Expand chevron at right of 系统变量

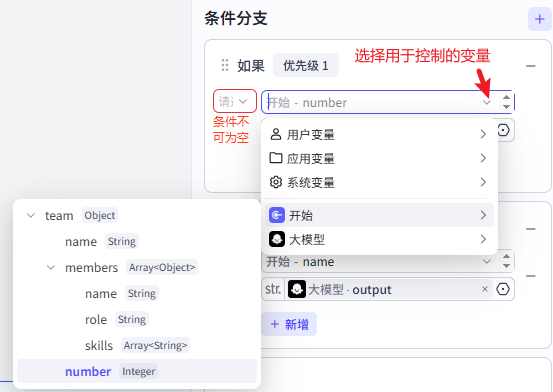tap(483, 182)
